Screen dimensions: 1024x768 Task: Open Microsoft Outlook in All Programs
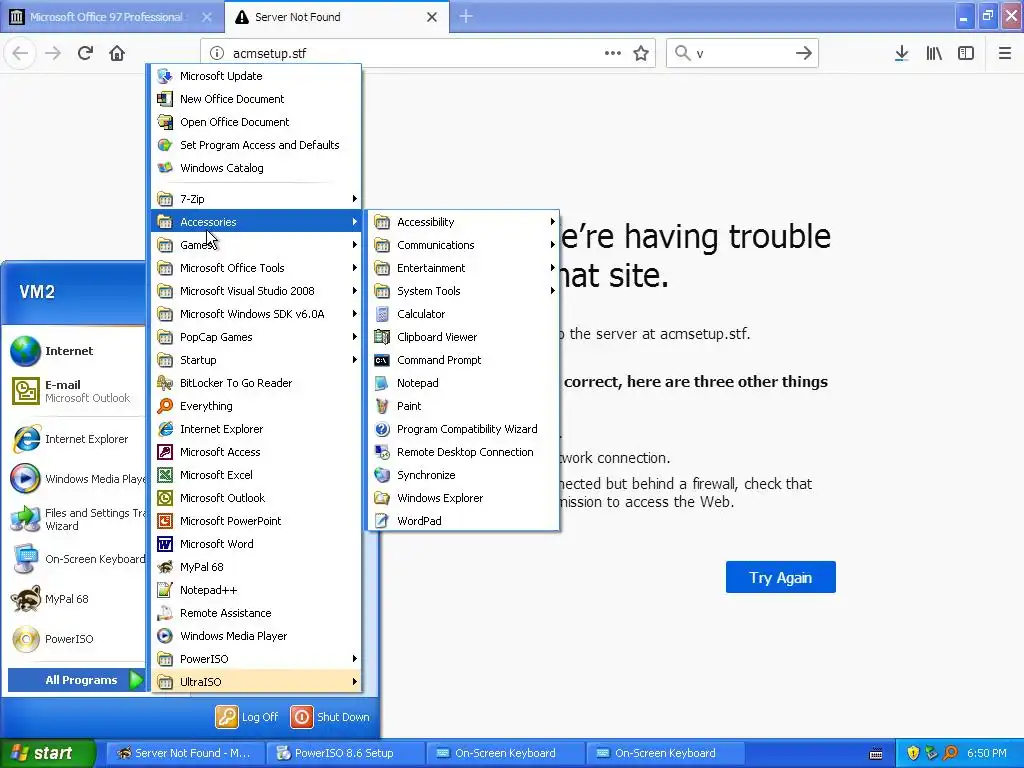(256, 498)
